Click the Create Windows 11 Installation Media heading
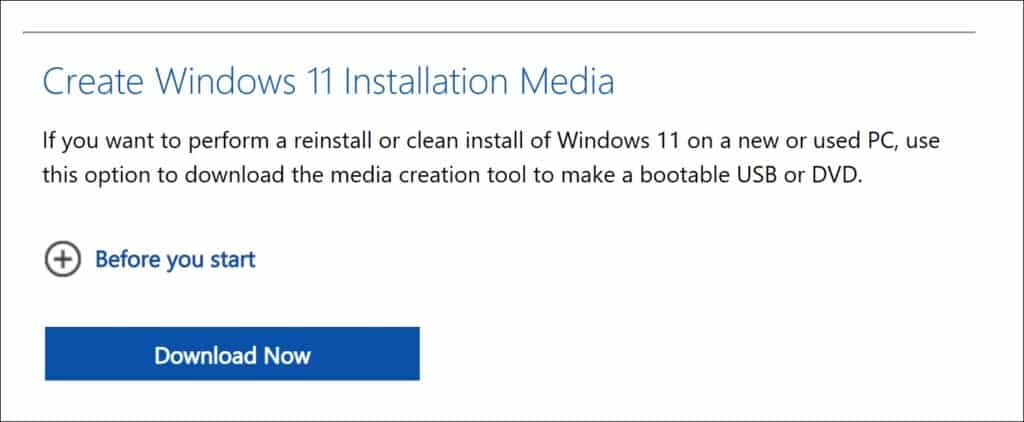The image size is (1024, 422). tap(328, 82)
